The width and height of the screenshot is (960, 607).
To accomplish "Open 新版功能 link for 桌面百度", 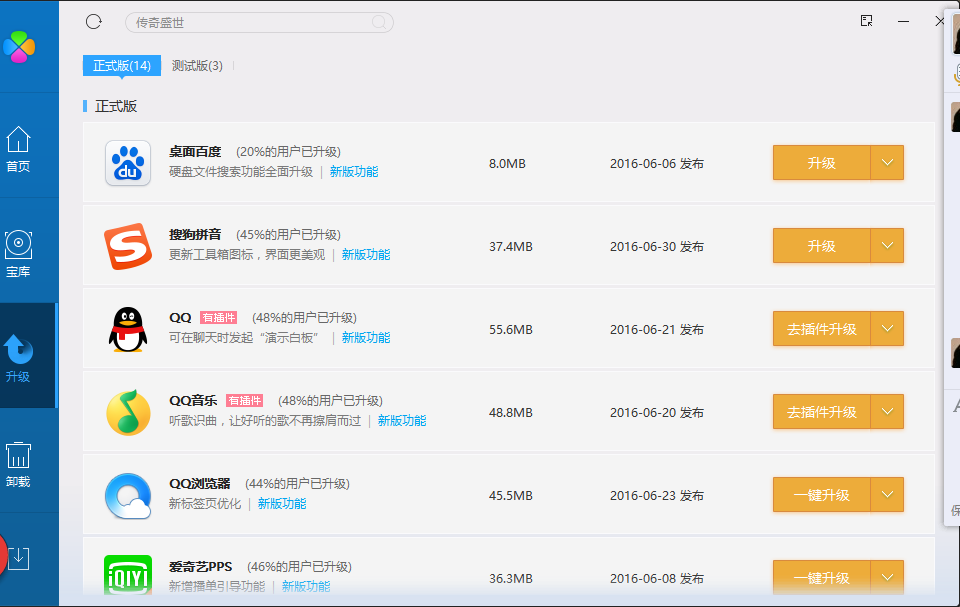I will pyautogui.click(x=354, y=172).
